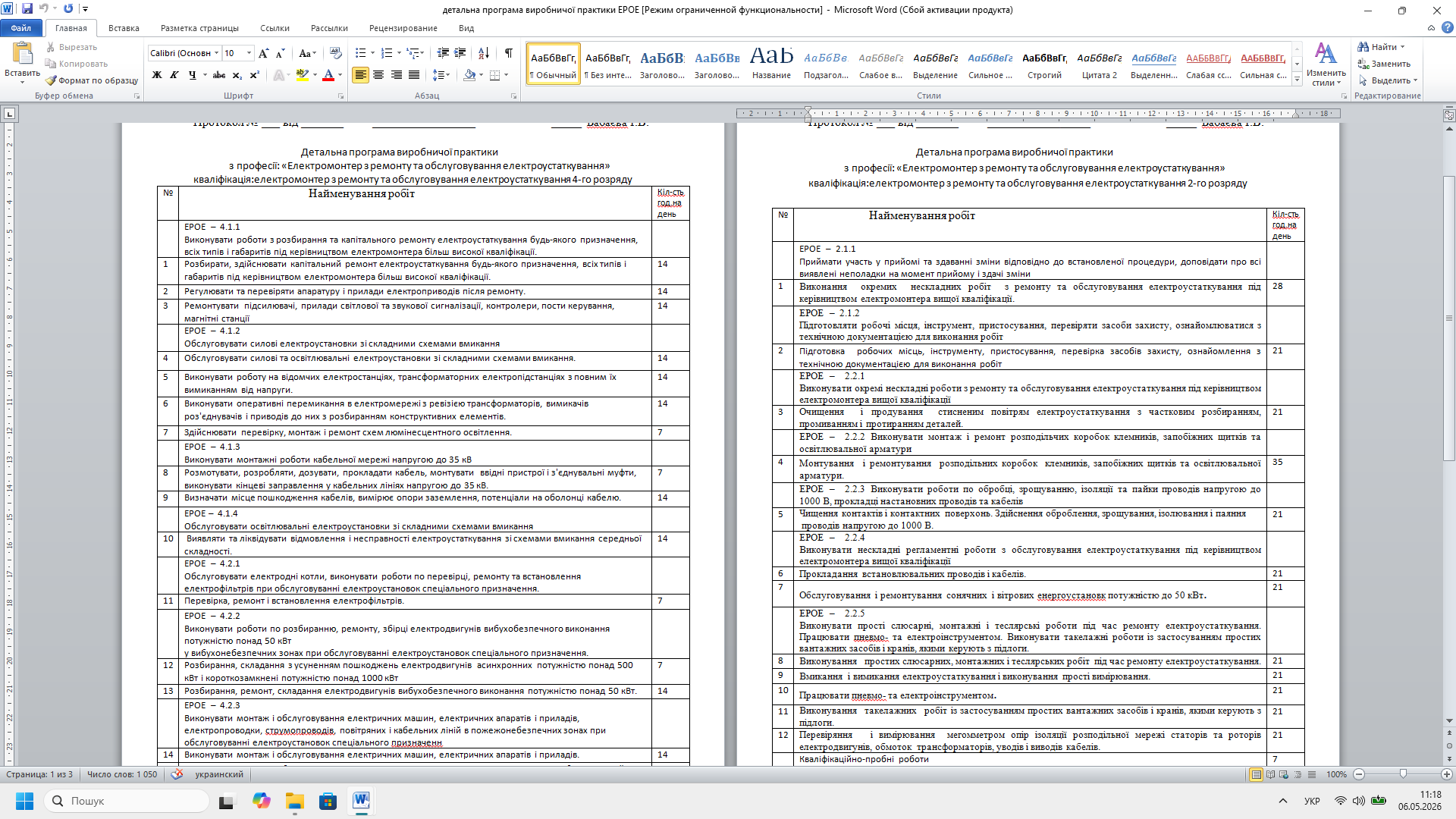Open the Файл tab
The width and height of the screenshot is (1456, 819).
pos(21,28)
